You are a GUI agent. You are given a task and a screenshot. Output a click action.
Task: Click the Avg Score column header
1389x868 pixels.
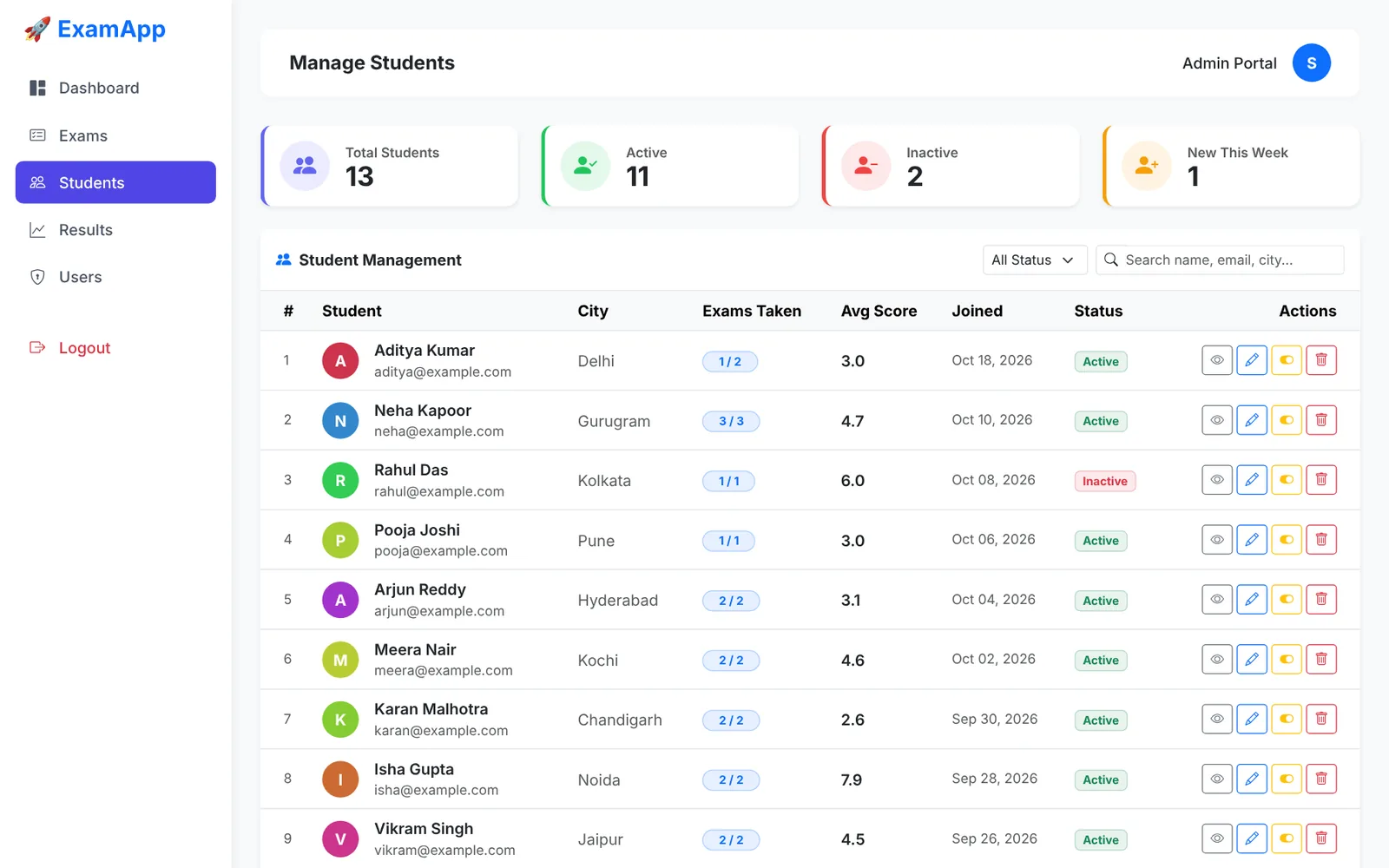[x=879, y=311]
